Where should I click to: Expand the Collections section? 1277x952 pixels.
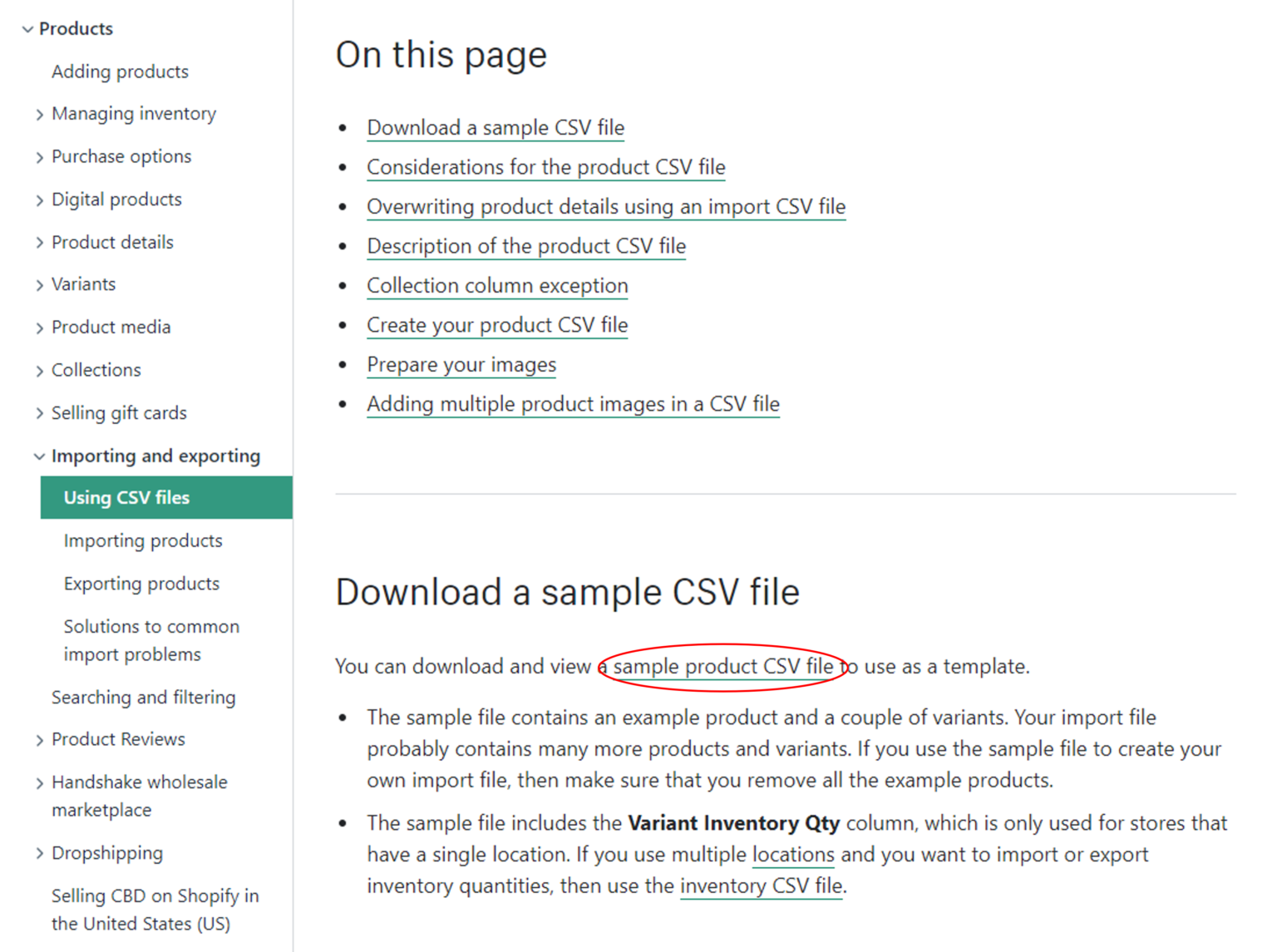point(96,369)
